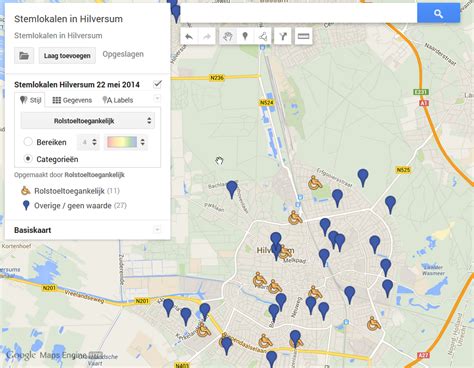This screenshot has width=474, height=368.
Task: Click the redo arrow in the map toolbar
Action: point(207,36)
